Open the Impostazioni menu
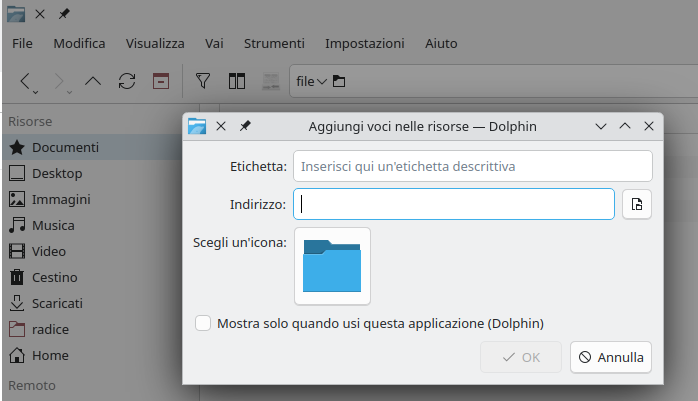Screen dimensions: 698x401 [364, 43]
